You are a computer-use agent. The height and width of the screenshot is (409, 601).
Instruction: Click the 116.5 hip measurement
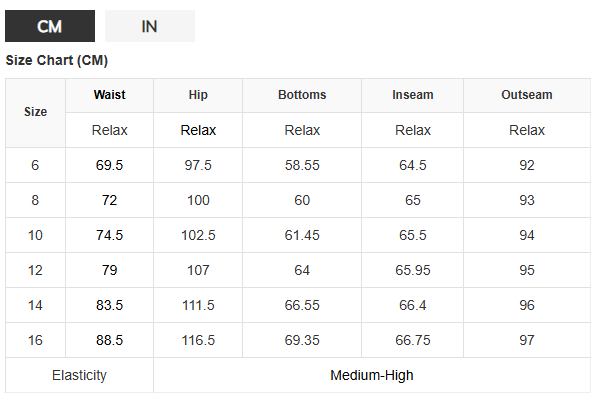tap(198, 340)
